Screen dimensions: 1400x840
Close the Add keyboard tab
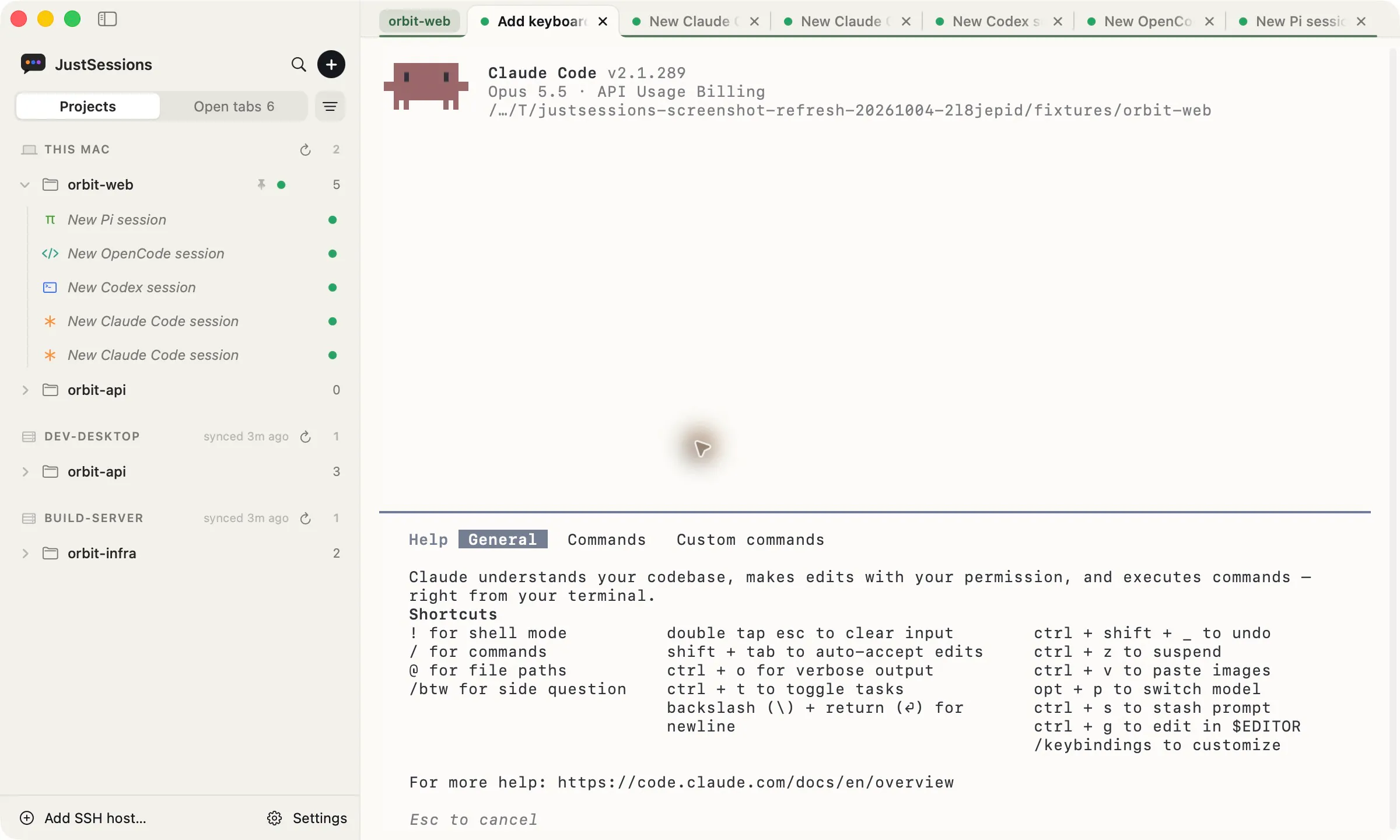pyautogui.click(x=603, y=22)
